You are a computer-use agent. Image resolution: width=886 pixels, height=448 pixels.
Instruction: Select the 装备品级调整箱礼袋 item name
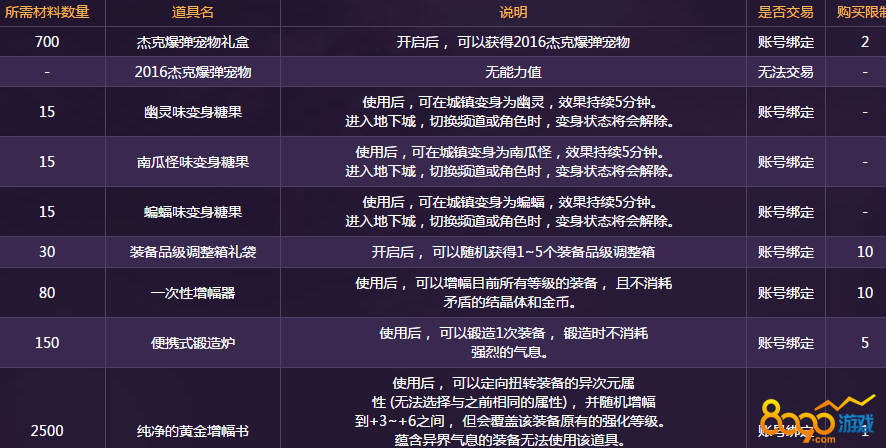pyautogui.click(x=193, y=252)
